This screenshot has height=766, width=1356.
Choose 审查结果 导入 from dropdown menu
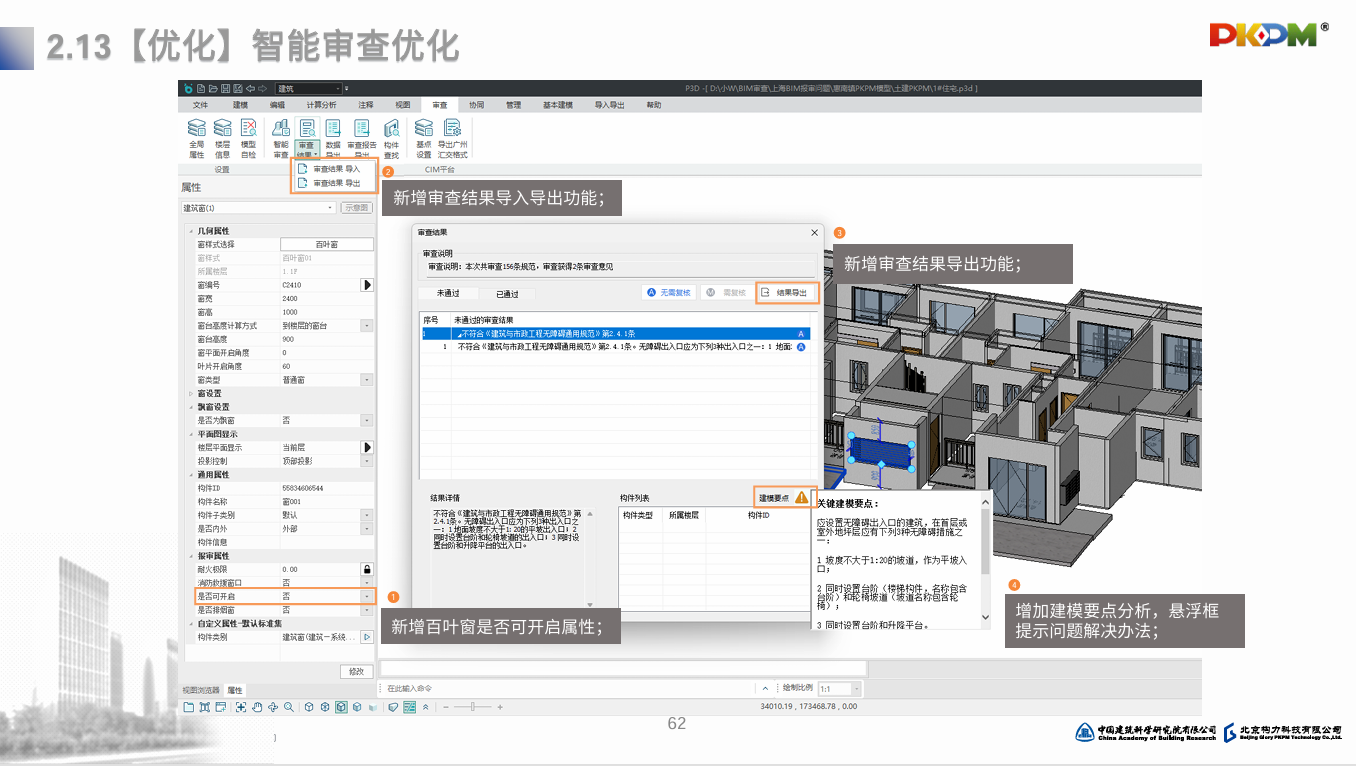[x=336, y=170]
